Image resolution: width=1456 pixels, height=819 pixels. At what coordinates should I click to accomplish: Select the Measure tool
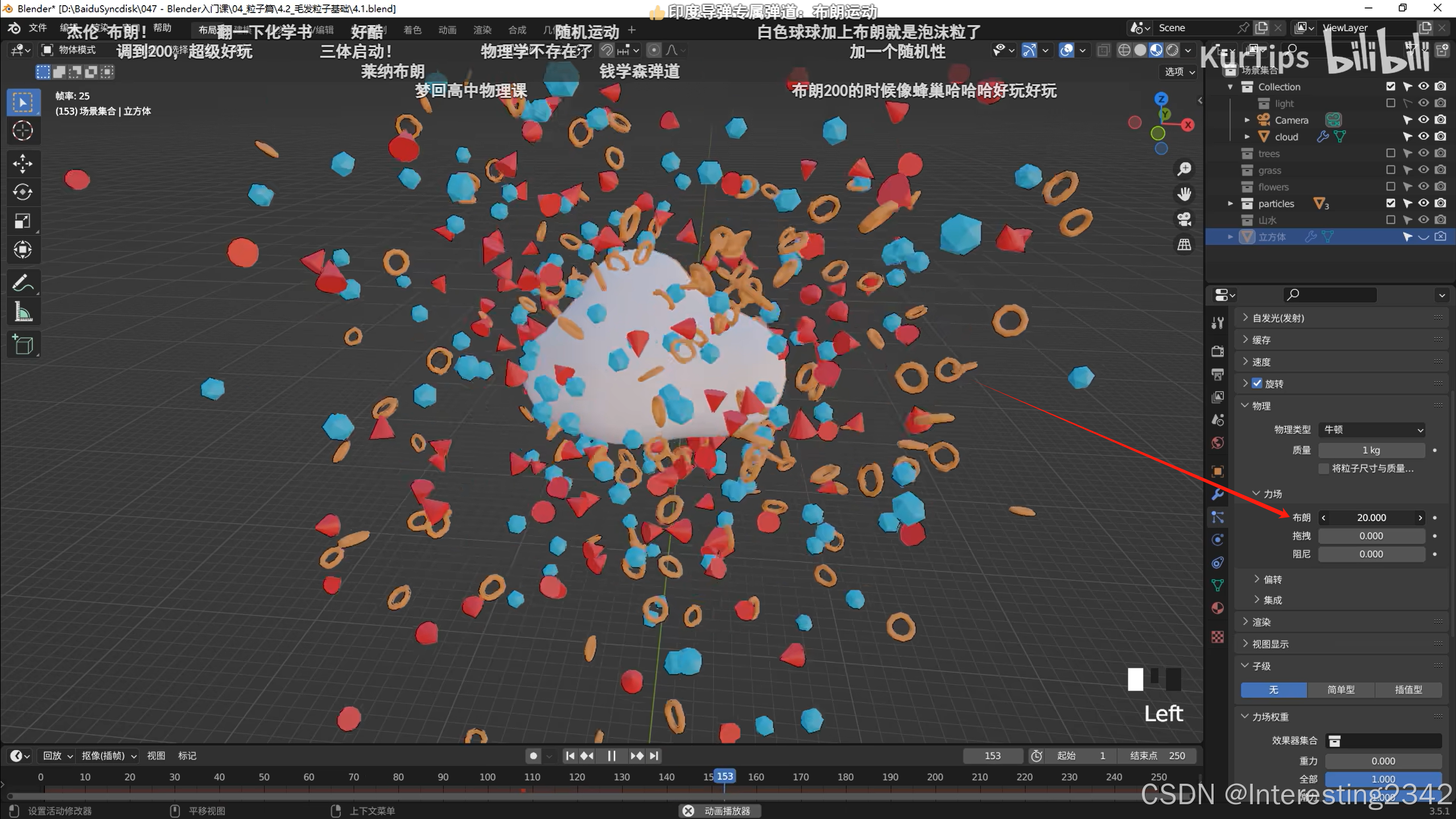tap(23, 312)
